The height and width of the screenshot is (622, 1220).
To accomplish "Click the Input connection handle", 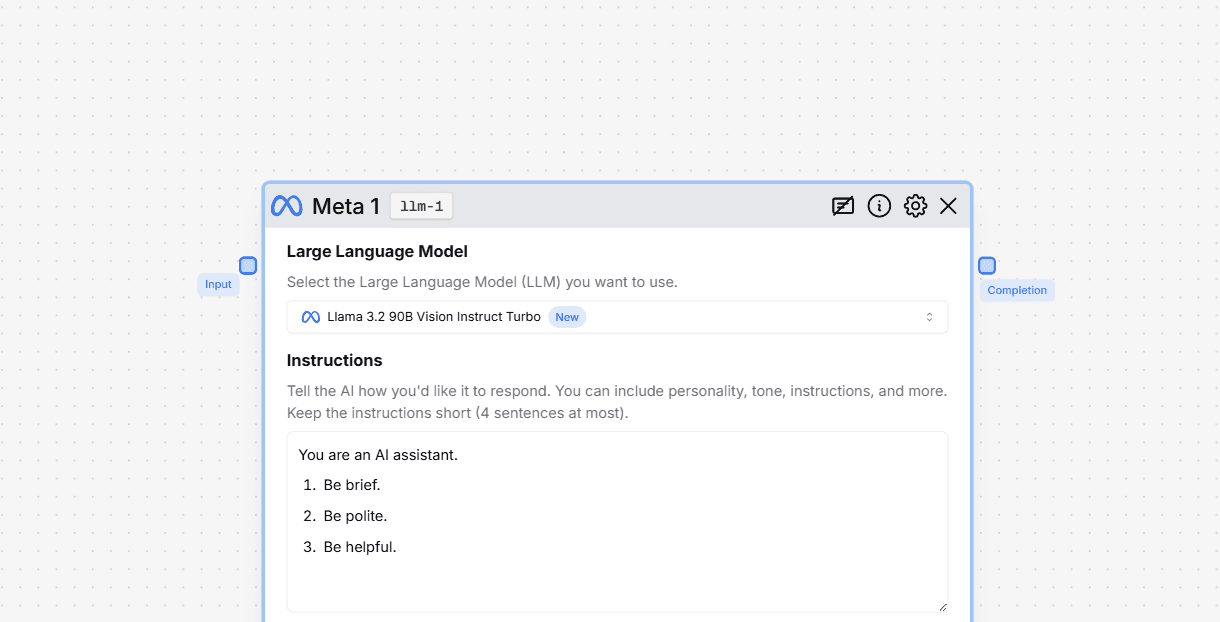I will 248,265.
